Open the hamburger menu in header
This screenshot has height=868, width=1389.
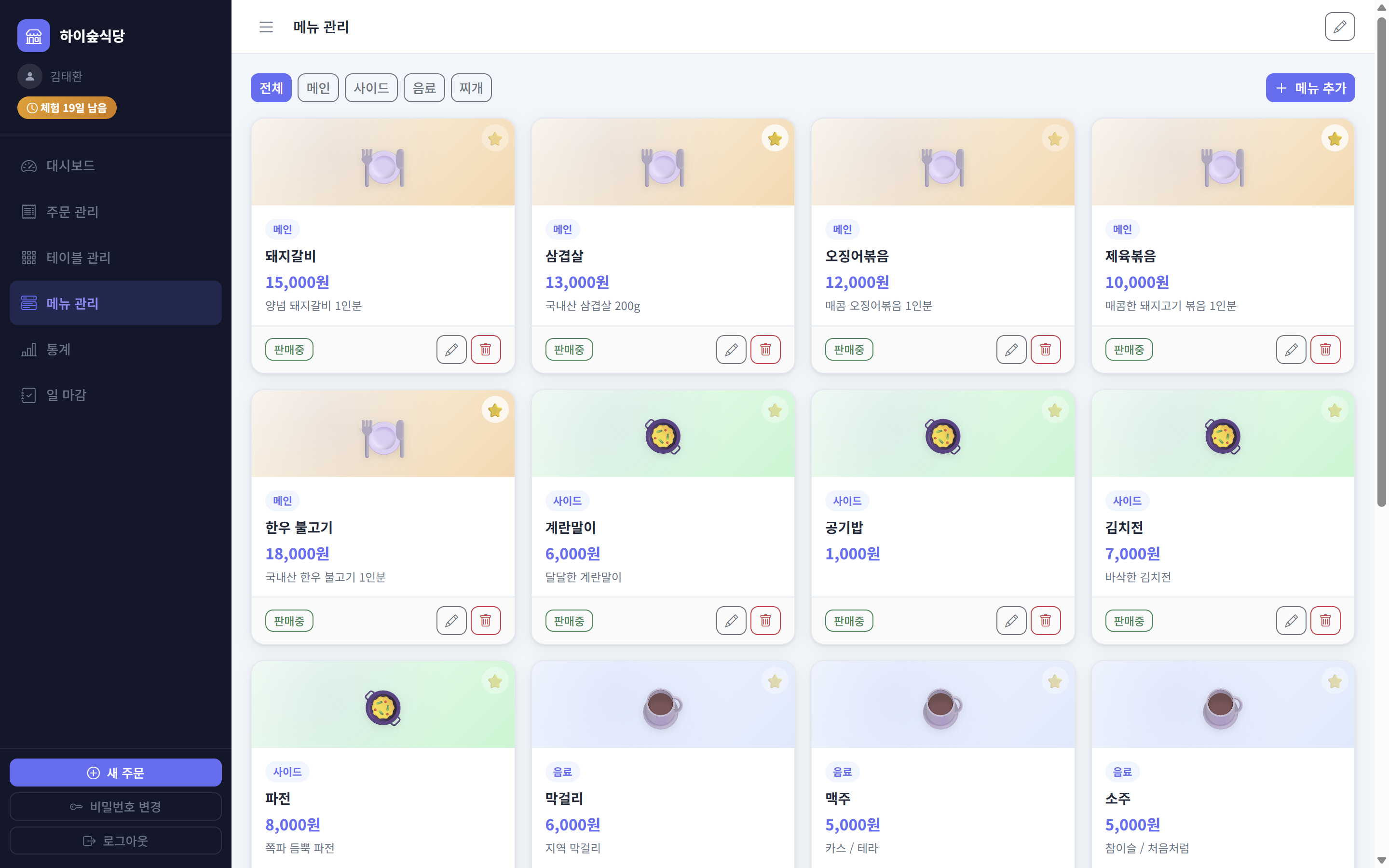266,27
